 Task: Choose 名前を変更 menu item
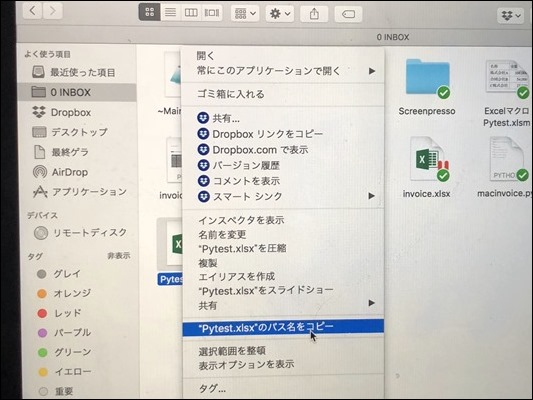tap(283, 234)
